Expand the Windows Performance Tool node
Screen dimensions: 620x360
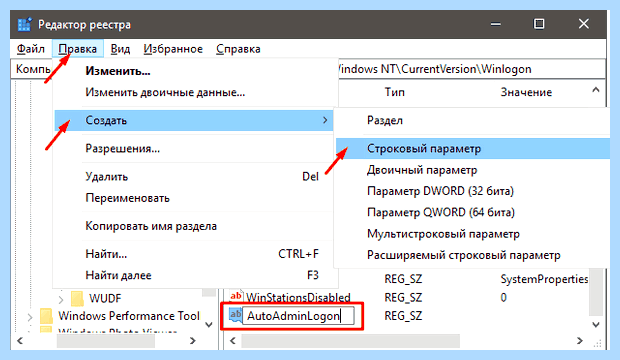30,317
